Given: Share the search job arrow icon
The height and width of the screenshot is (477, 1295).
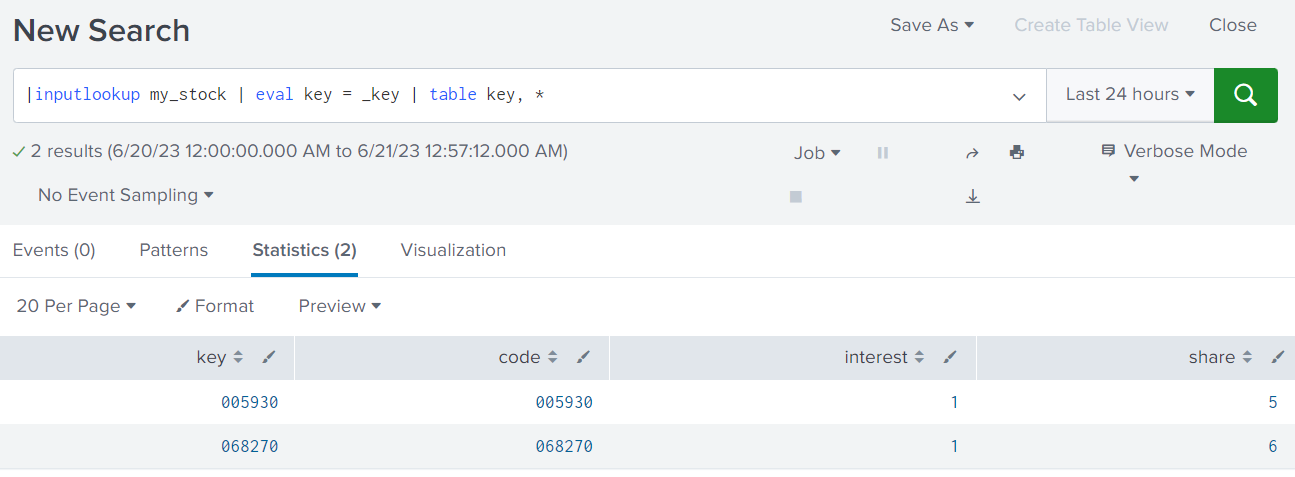Looking at the screenshot, I should 972,153.
